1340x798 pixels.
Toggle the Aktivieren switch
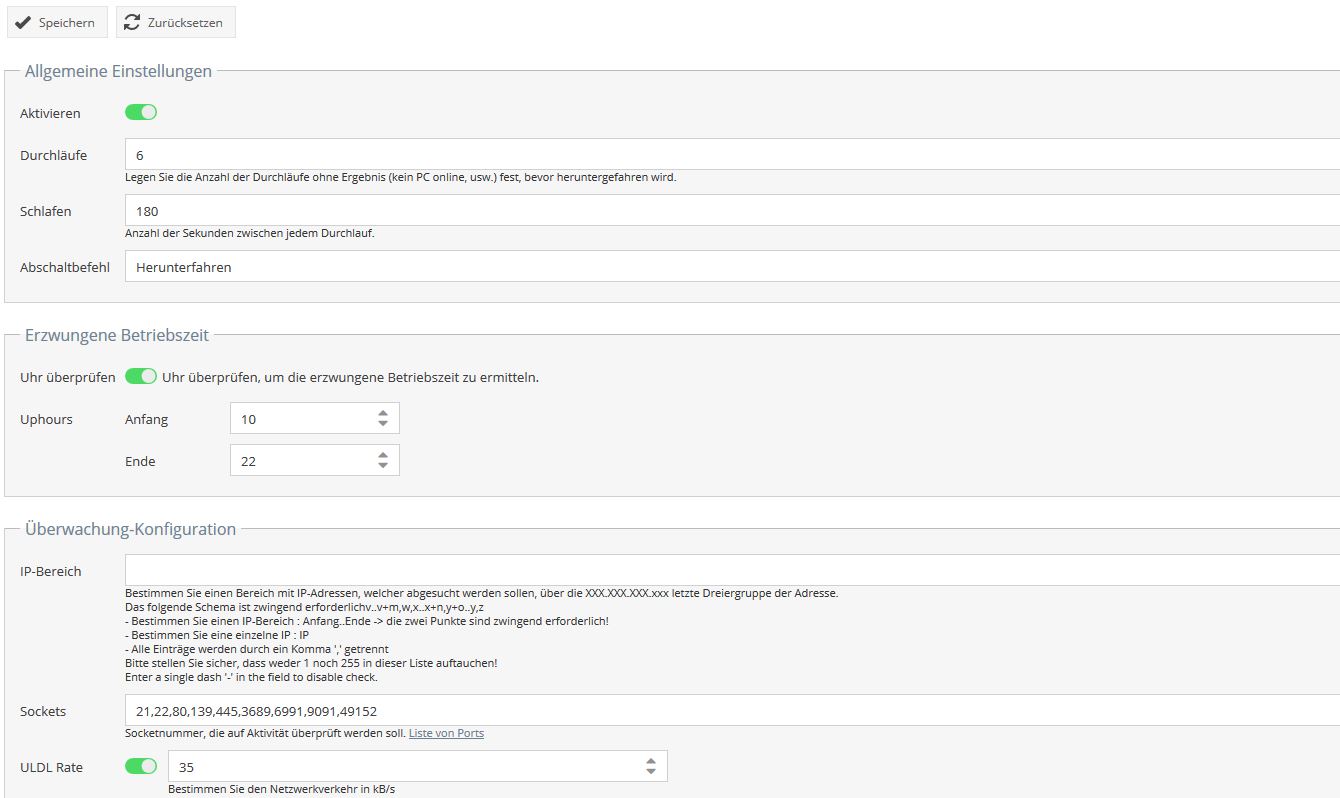141,112
